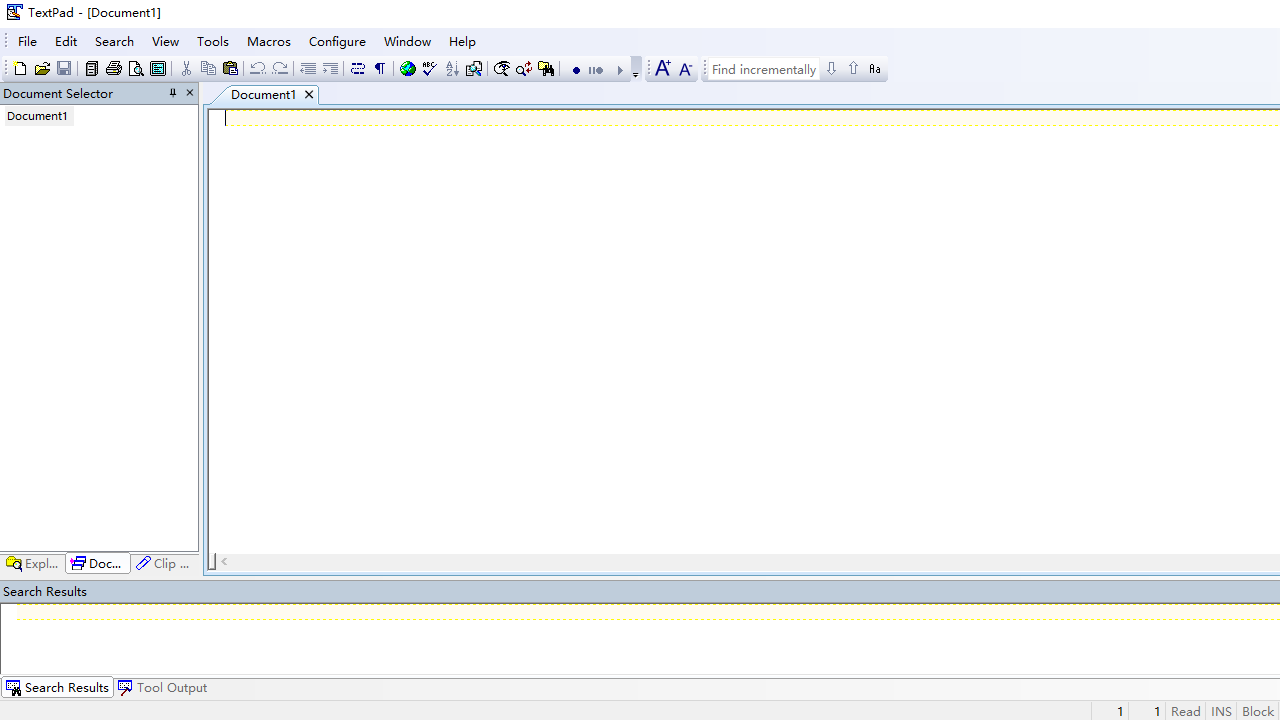1280x720 pixels.
Task: Select Document1 in Document Selector list
Action: tap(37, 116)
